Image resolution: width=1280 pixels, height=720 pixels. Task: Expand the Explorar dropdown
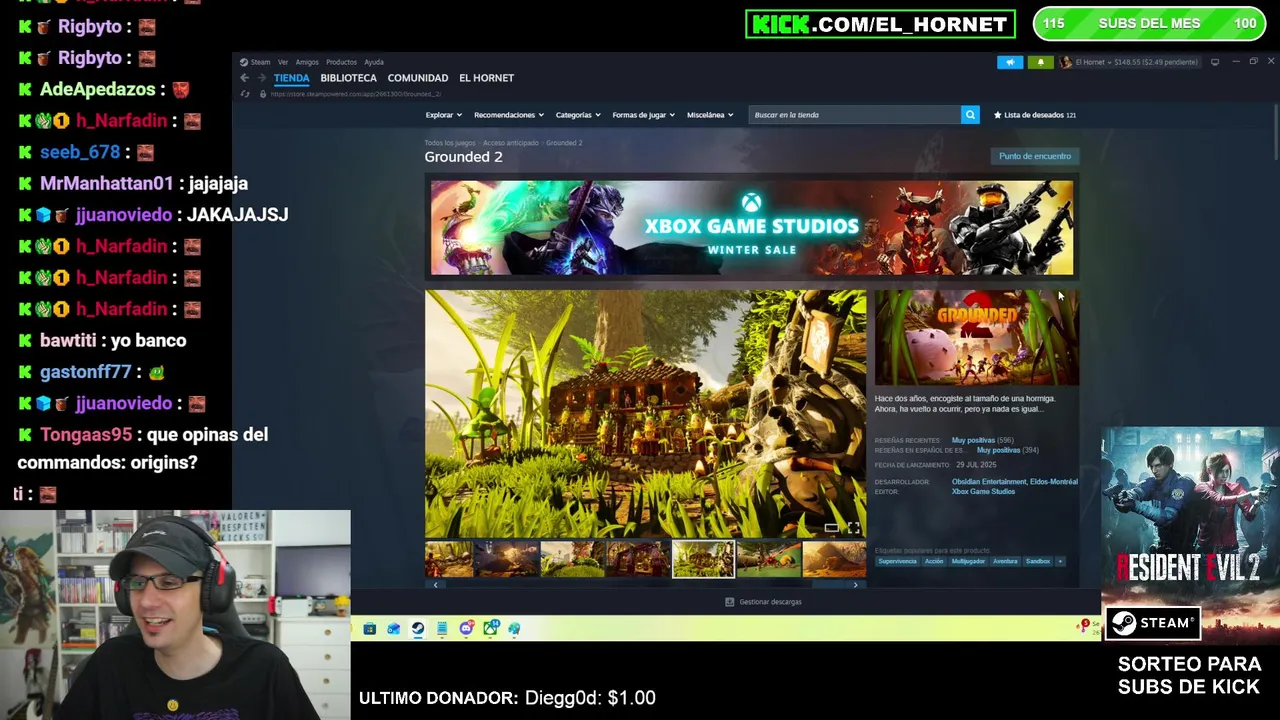click(x=443, y=115)
